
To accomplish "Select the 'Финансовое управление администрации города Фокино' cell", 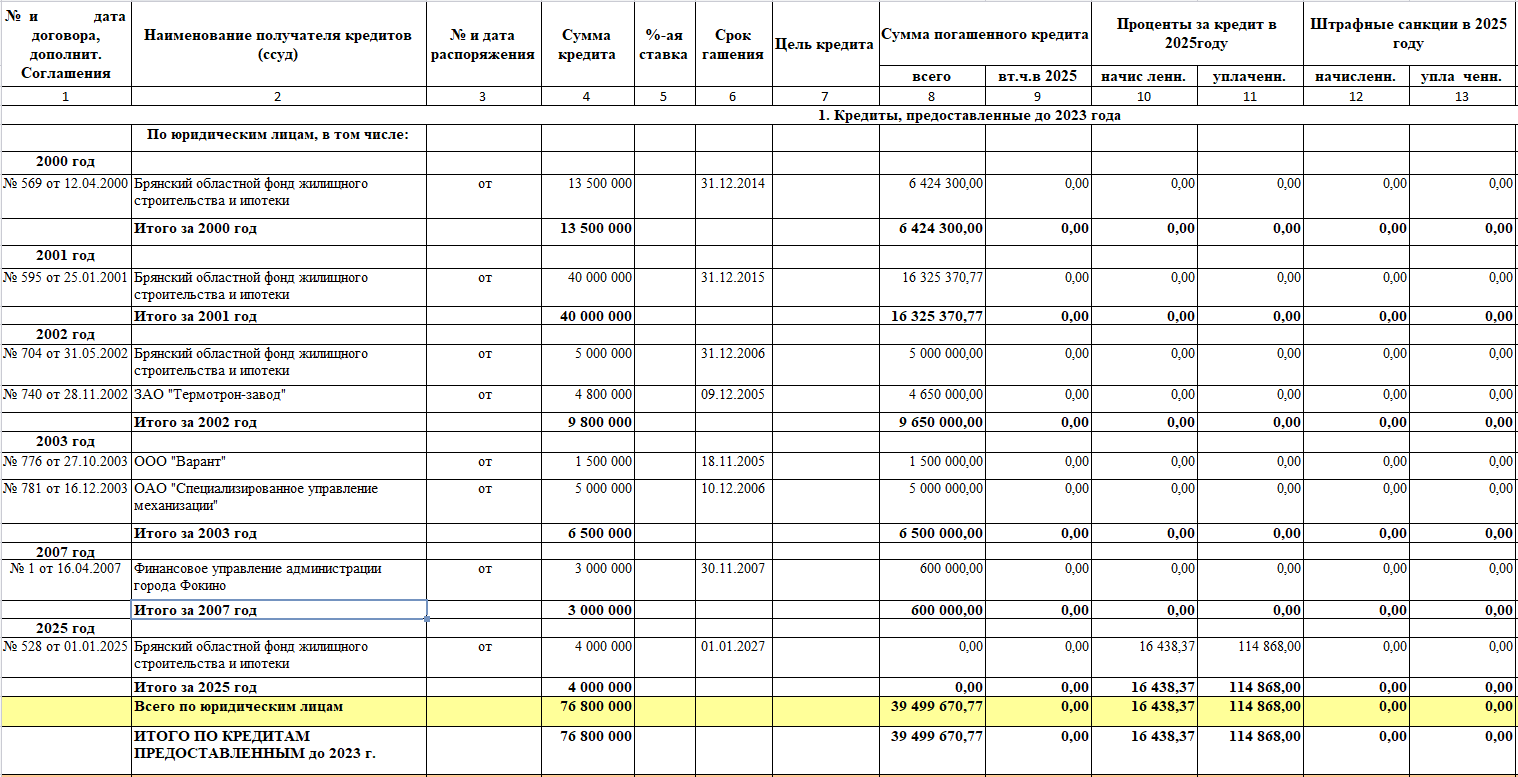I will 278,577.
